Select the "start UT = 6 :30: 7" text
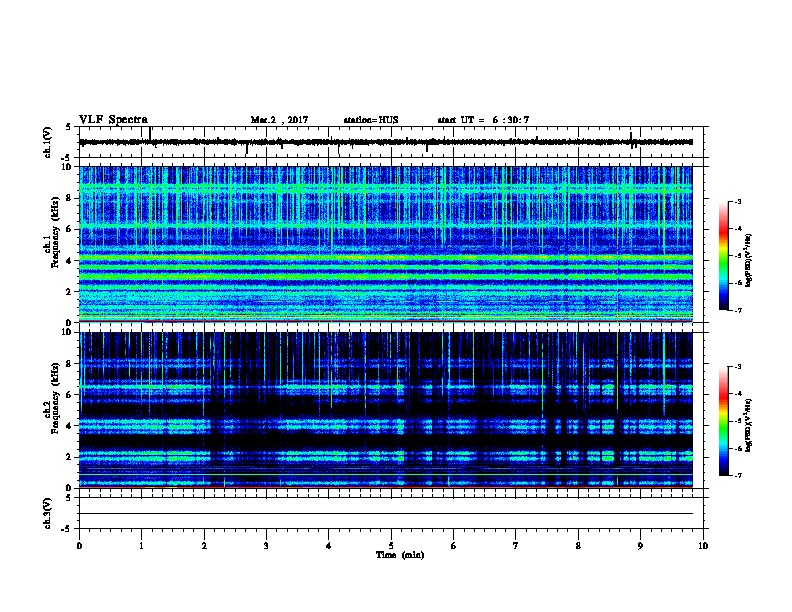Viewport: 792px width, 612px height. (483, 120)
